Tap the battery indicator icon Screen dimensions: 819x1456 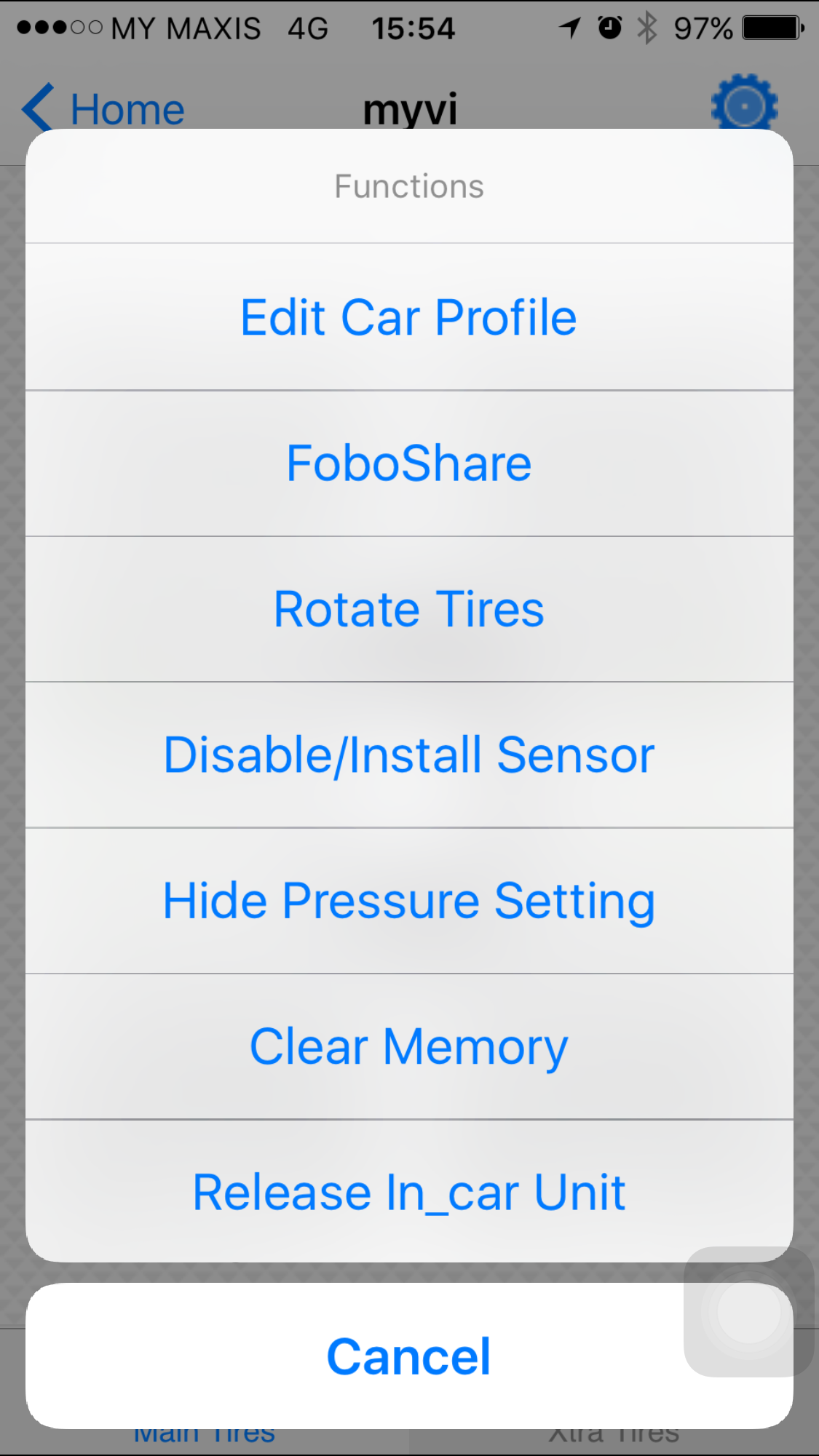(x=772, y=28)
